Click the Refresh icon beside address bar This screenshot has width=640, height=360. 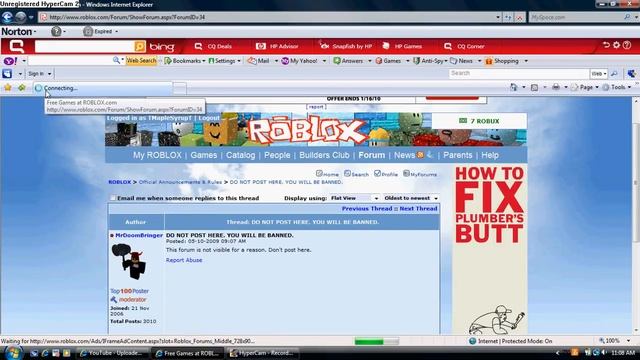click(x=508, y=17)
